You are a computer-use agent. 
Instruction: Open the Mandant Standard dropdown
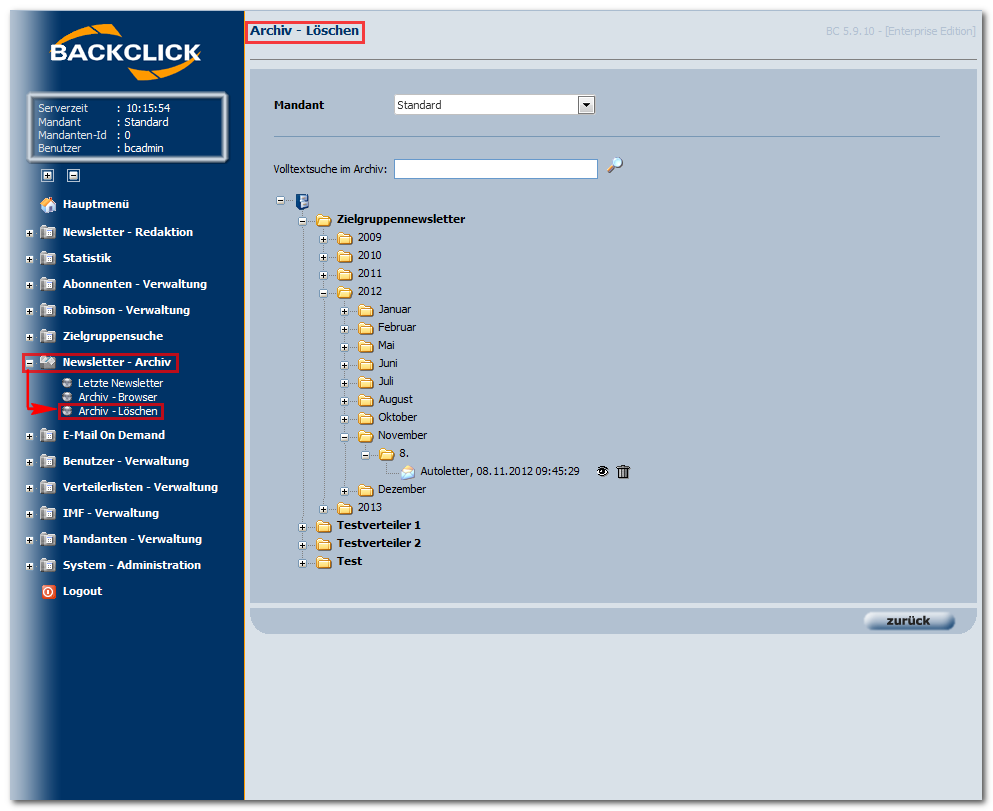586,105
